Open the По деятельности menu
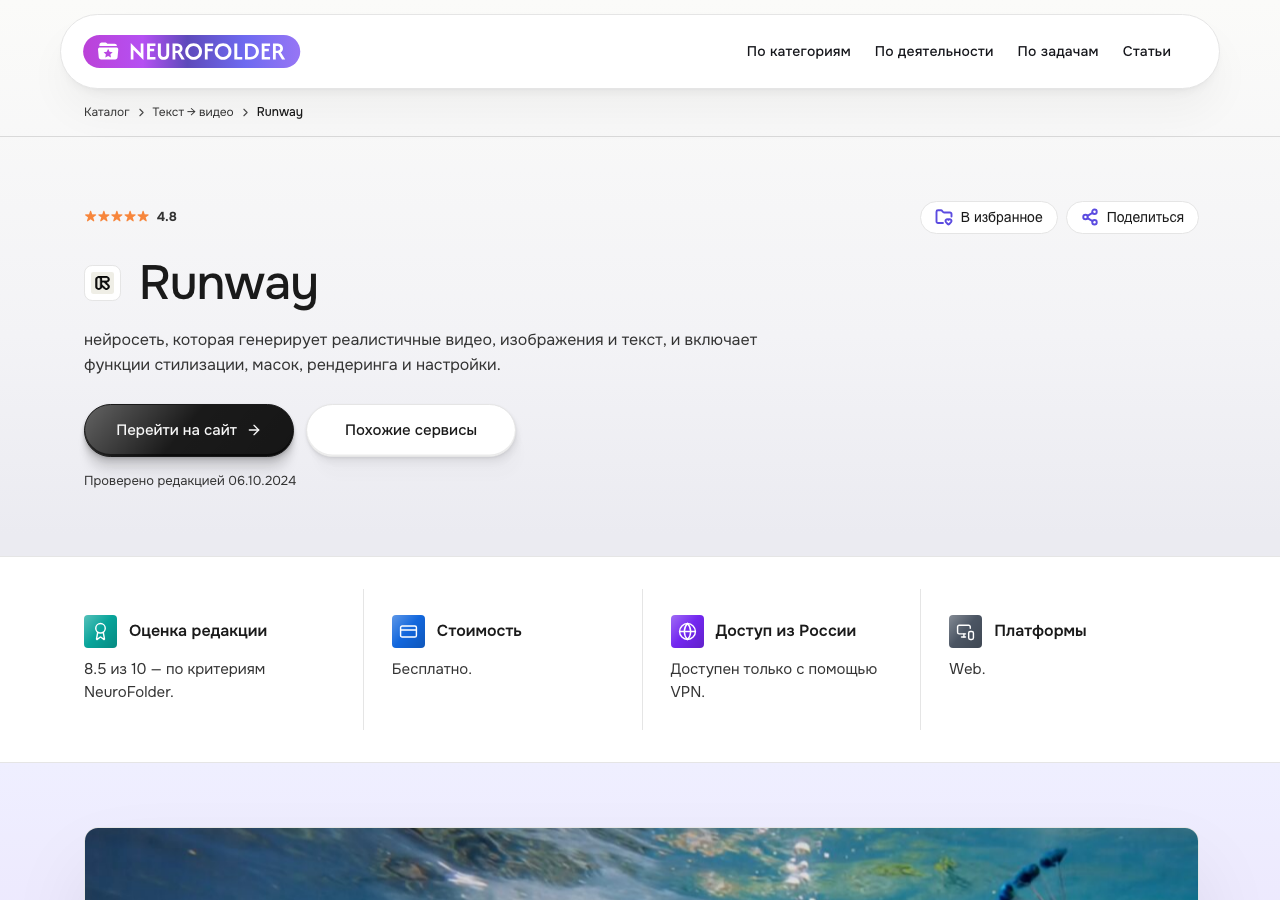Image resolution: width=1280 pixels, height=900 pixels. click(x=934, y=51)
